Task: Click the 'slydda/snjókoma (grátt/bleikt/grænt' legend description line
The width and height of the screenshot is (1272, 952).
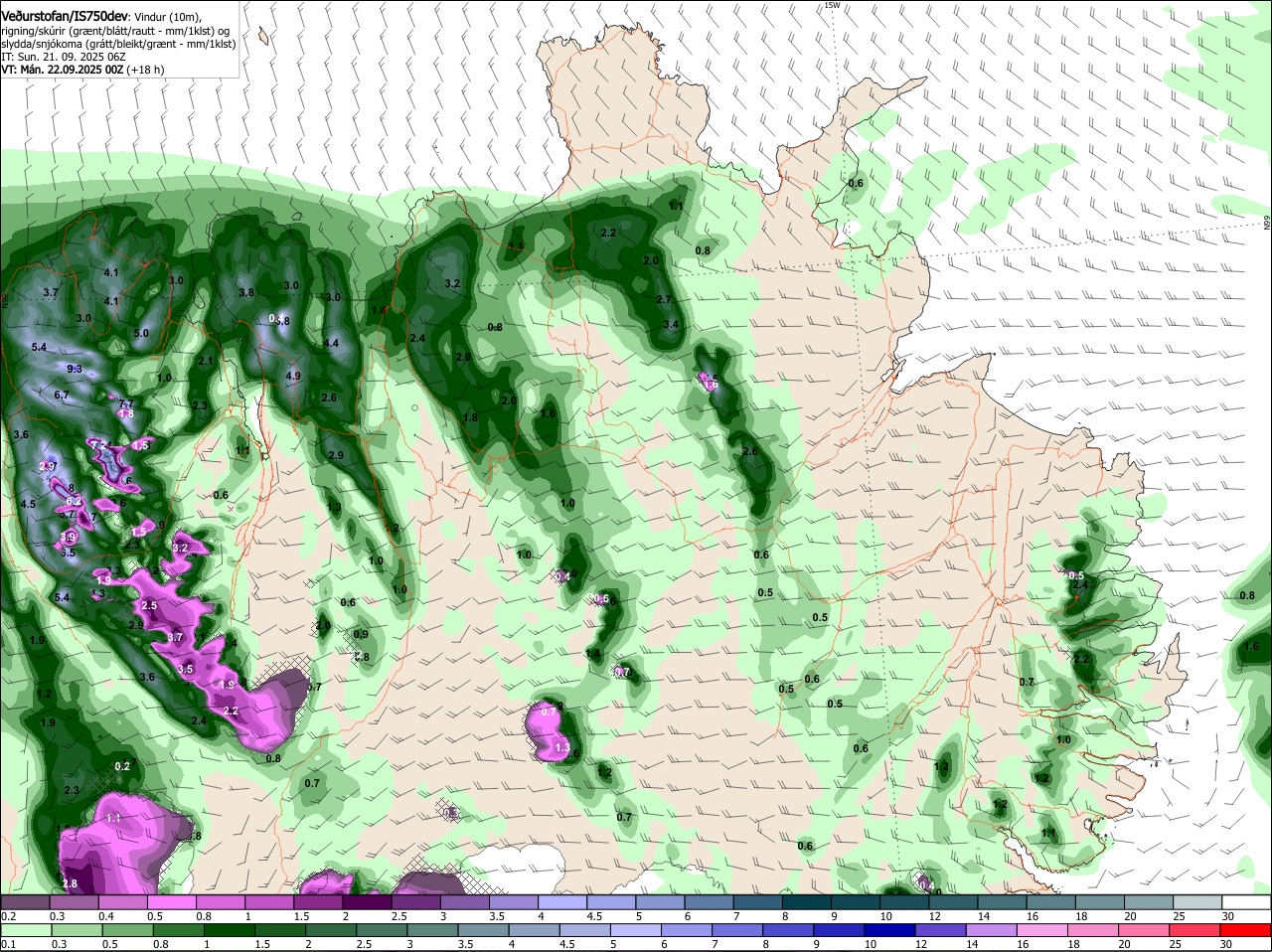Action: pyautogui.click(x=118, y=44)
